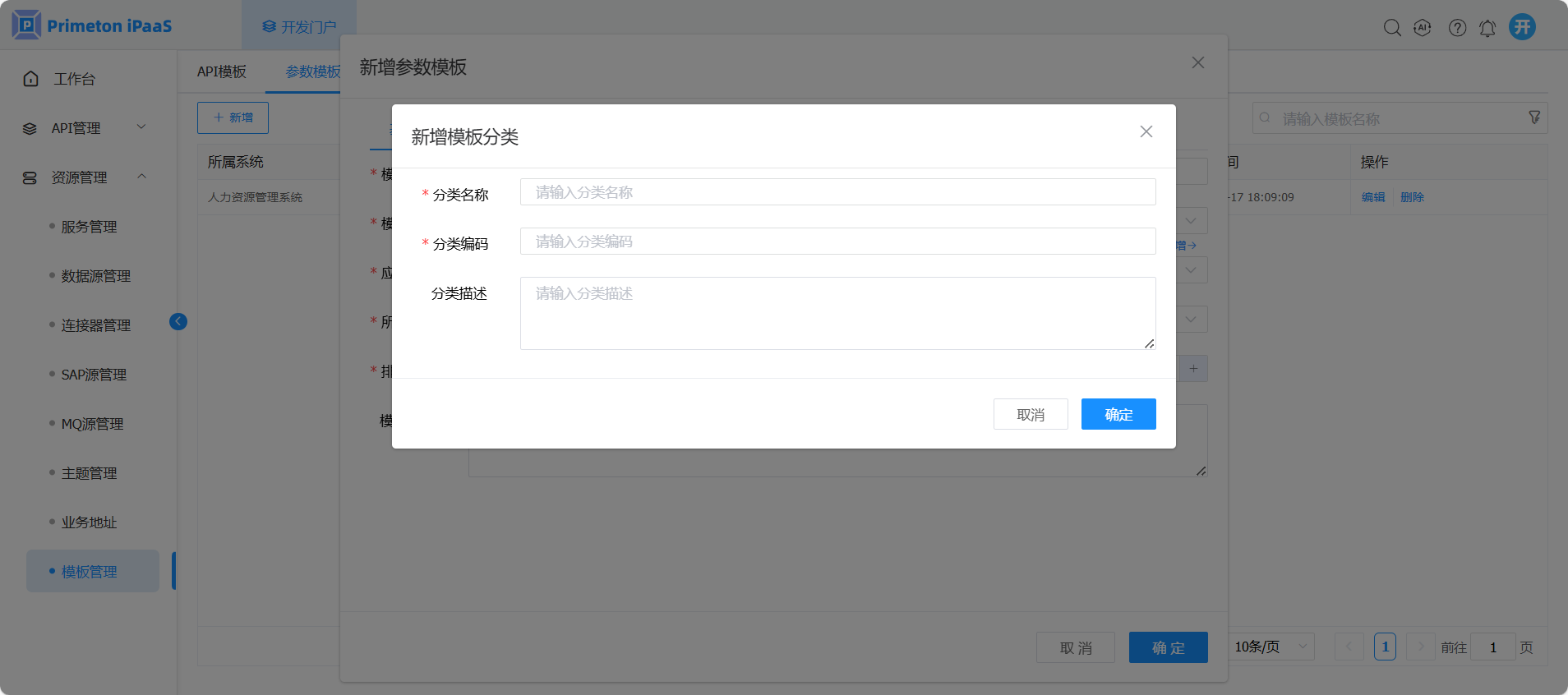Open the 开发门户 tab
This screenshot has height=695, width=1568.
pyautogui.click(x=299, y=27)
